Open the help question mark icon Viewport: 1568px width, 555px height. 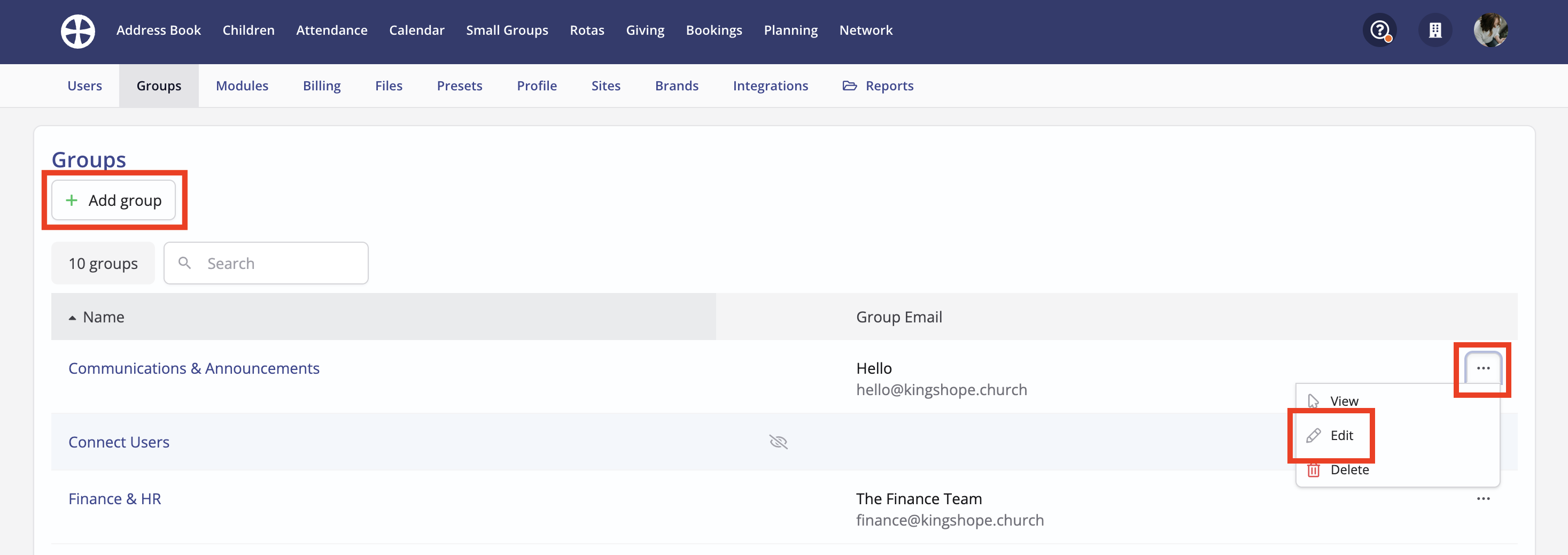[x=1379, y=30]
